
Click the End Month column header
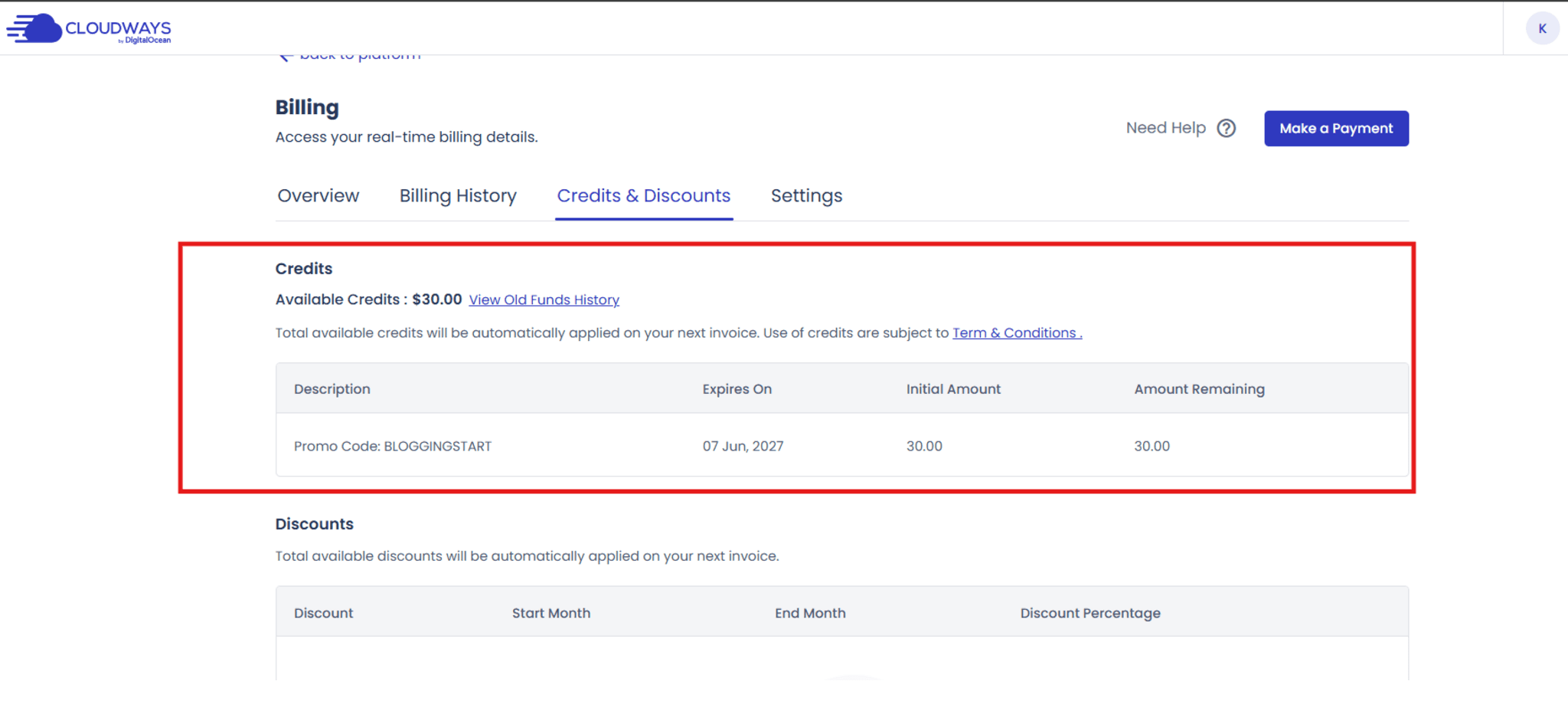(810, 613)
